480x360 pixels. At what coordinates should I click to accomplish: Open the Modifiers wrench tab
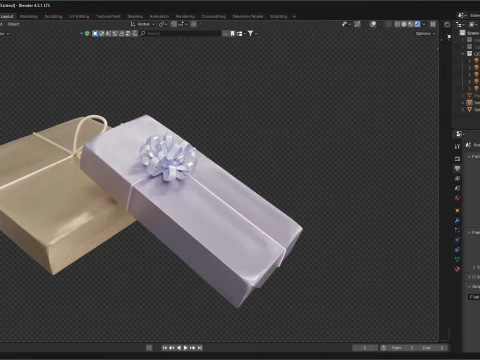coord(457,220)
